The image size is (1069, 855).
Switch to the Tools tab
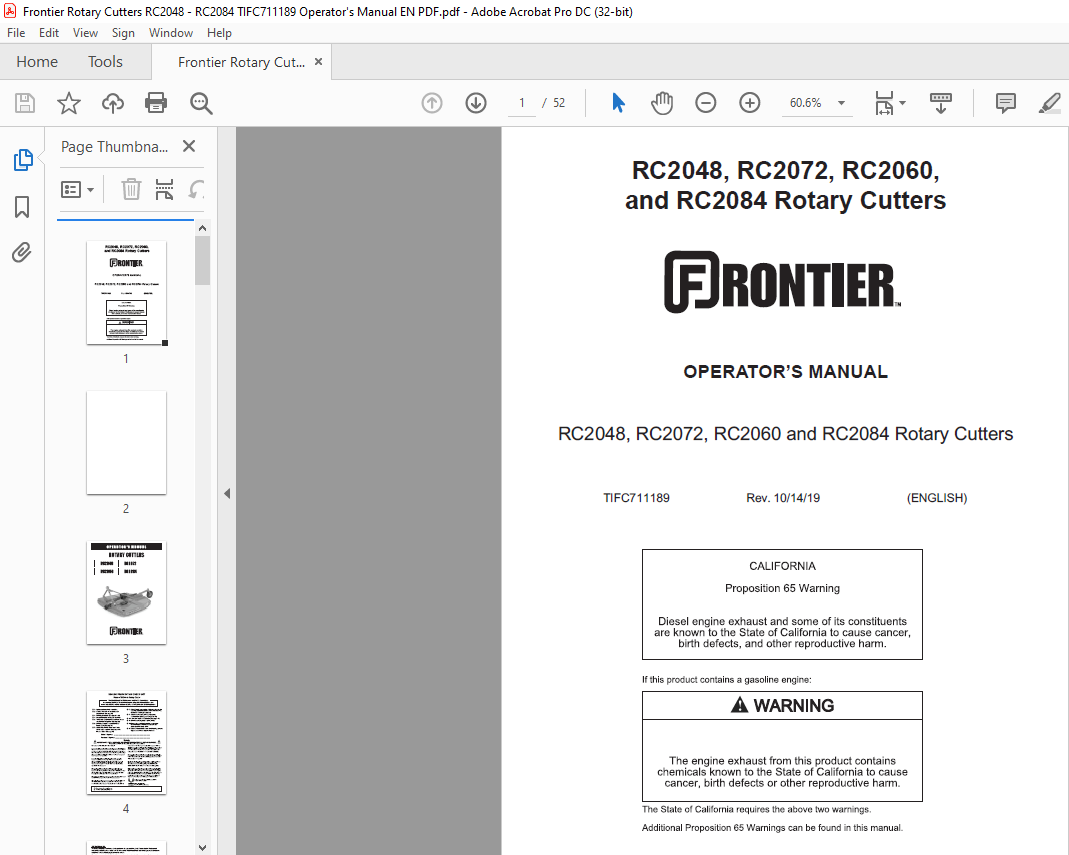click(105, 62)
